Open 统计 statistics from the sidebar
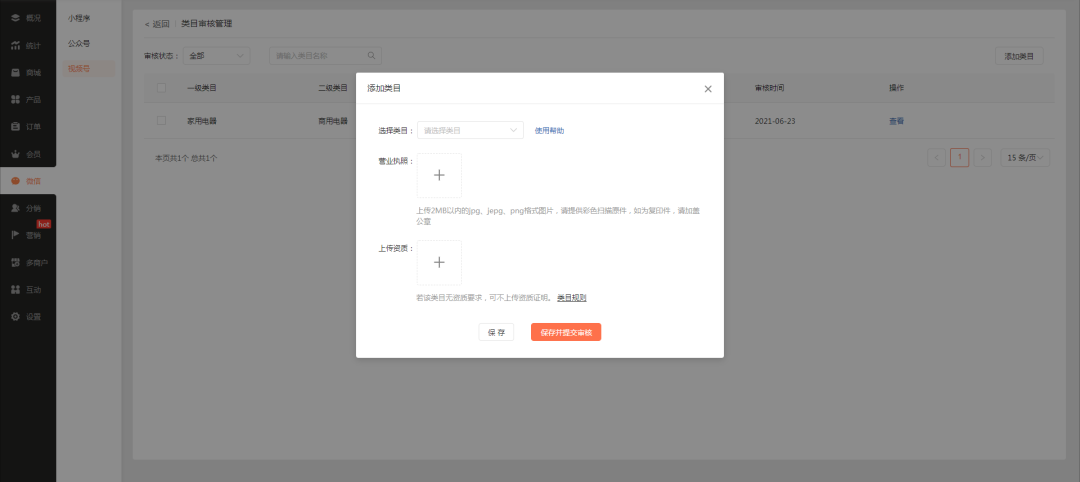This screenshot has height=482, width=1080. click(15, 45)
